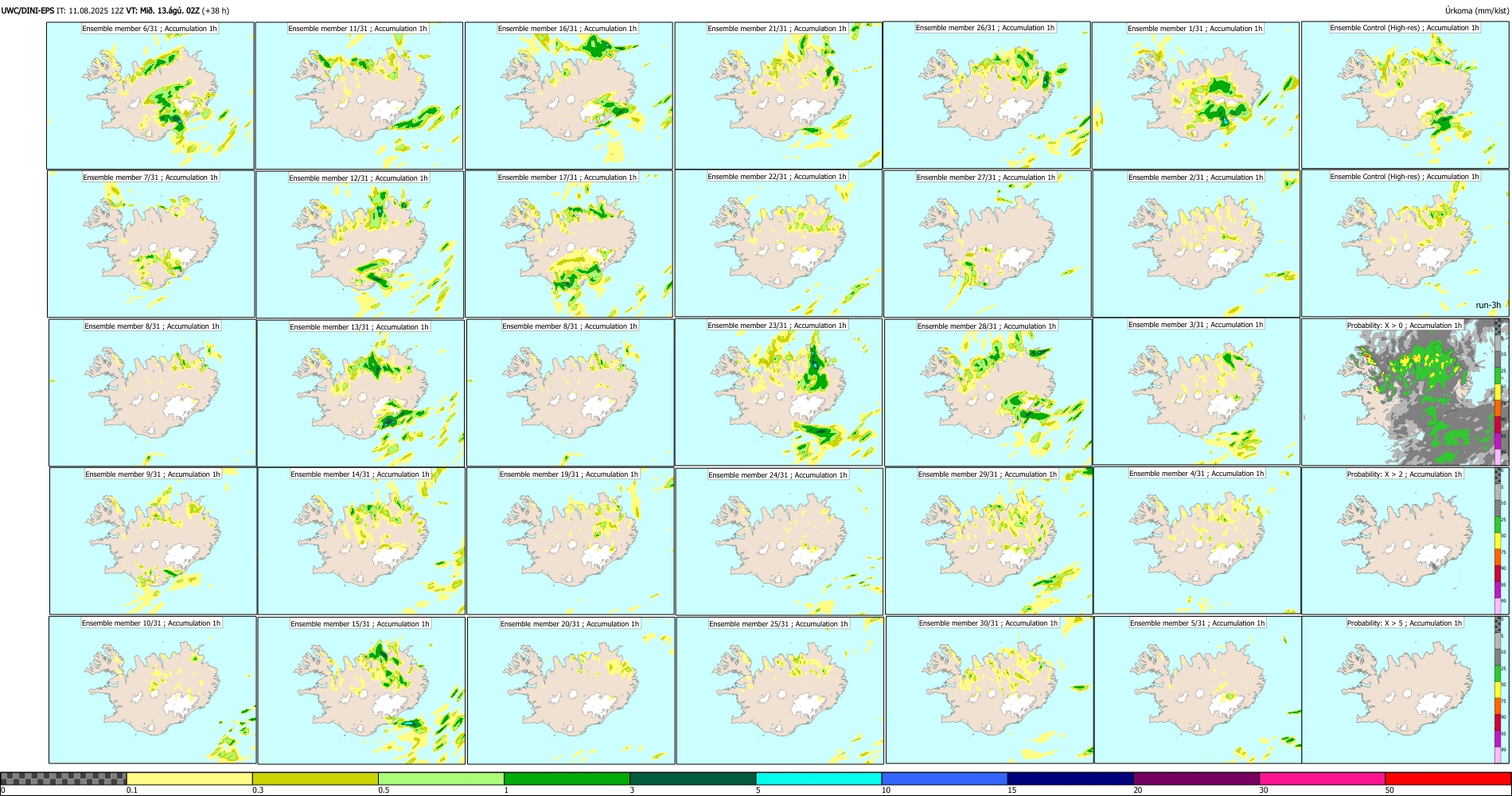The height and width of the screenshot is (796, 1512).
Task: Click the 'Ensemble member 14/31' title label
Action: click(360, 474)
